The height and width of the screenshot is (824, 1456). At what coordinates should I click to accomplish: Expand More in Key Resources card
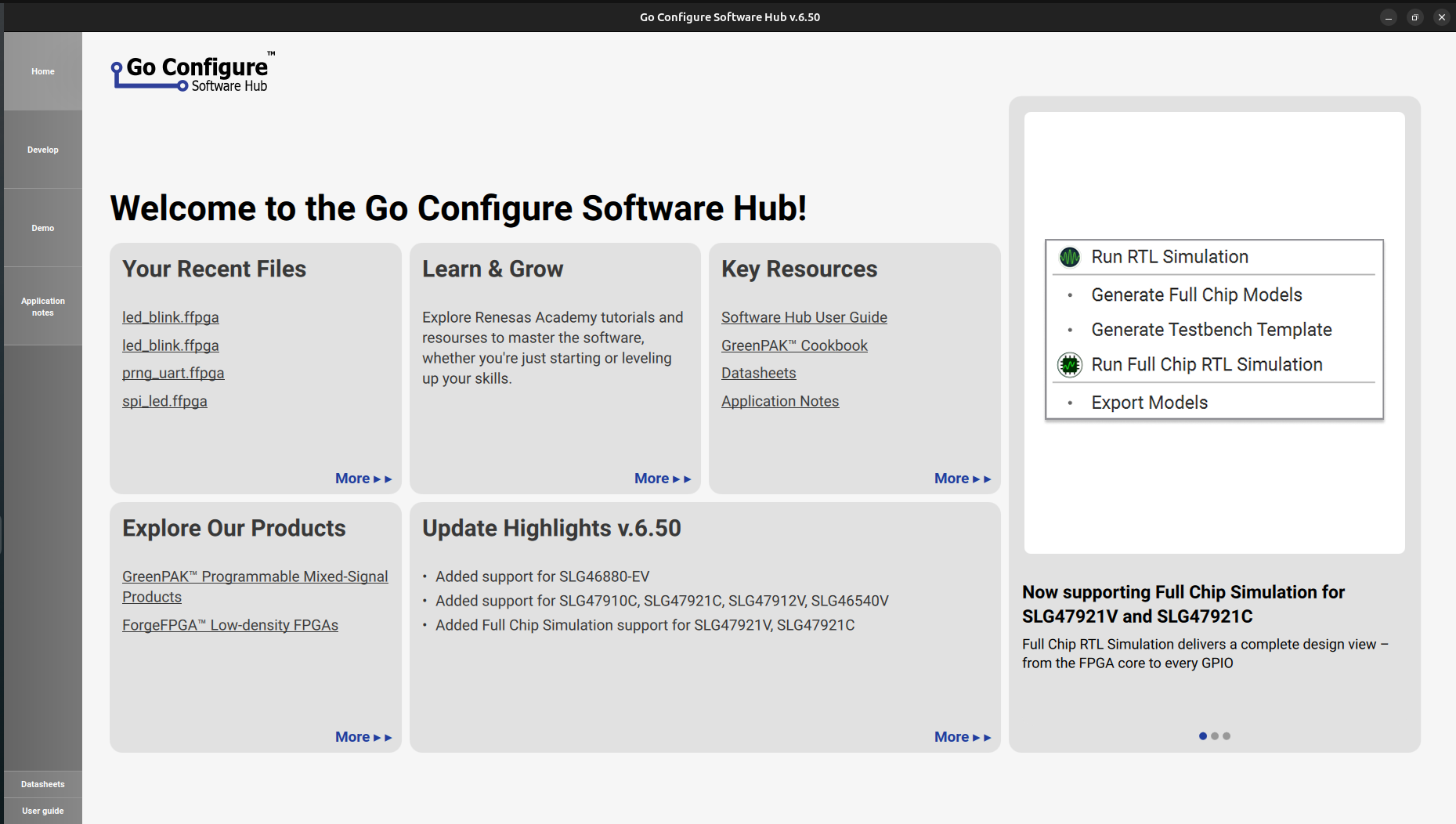coord(962,479)
